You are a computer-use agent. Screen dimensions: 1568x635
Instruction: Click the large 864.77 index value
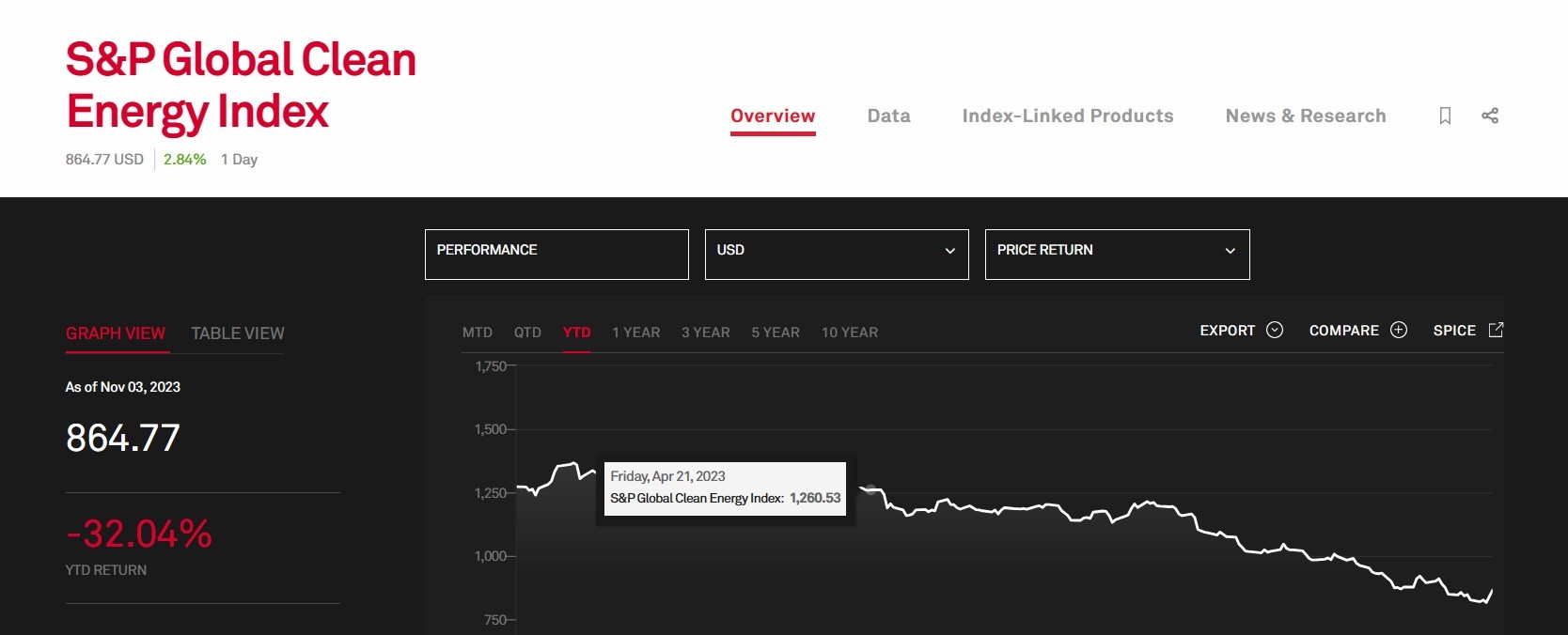122,438
